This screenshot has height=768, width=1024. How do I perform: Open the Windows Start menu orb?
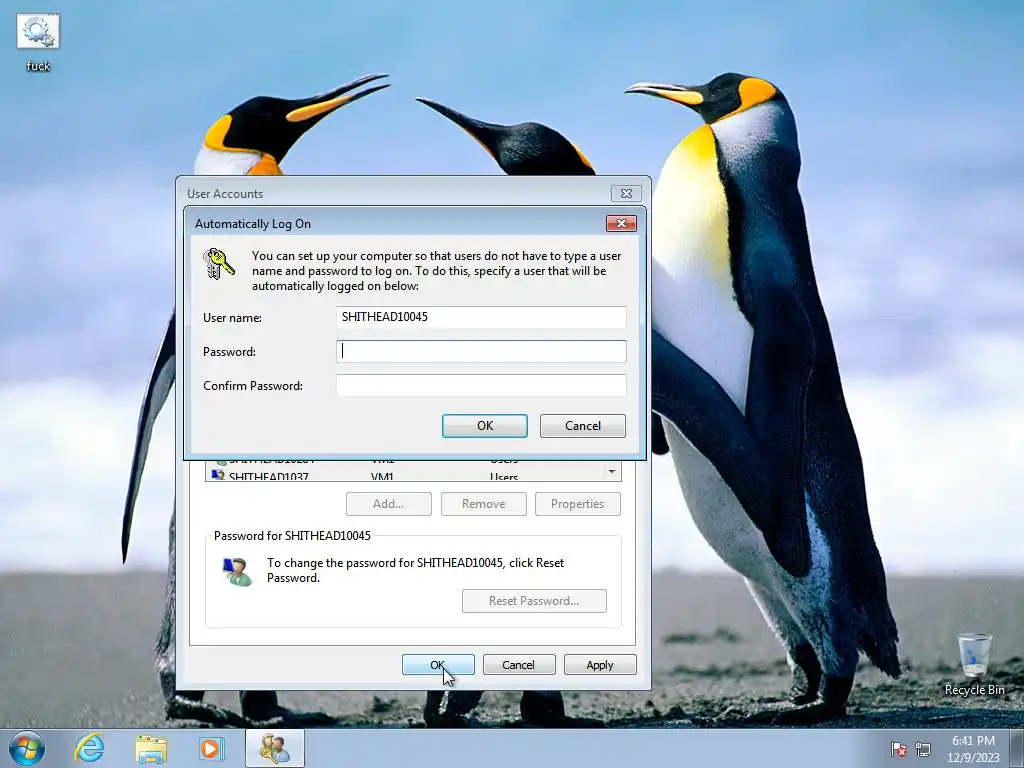pos(26,748)
